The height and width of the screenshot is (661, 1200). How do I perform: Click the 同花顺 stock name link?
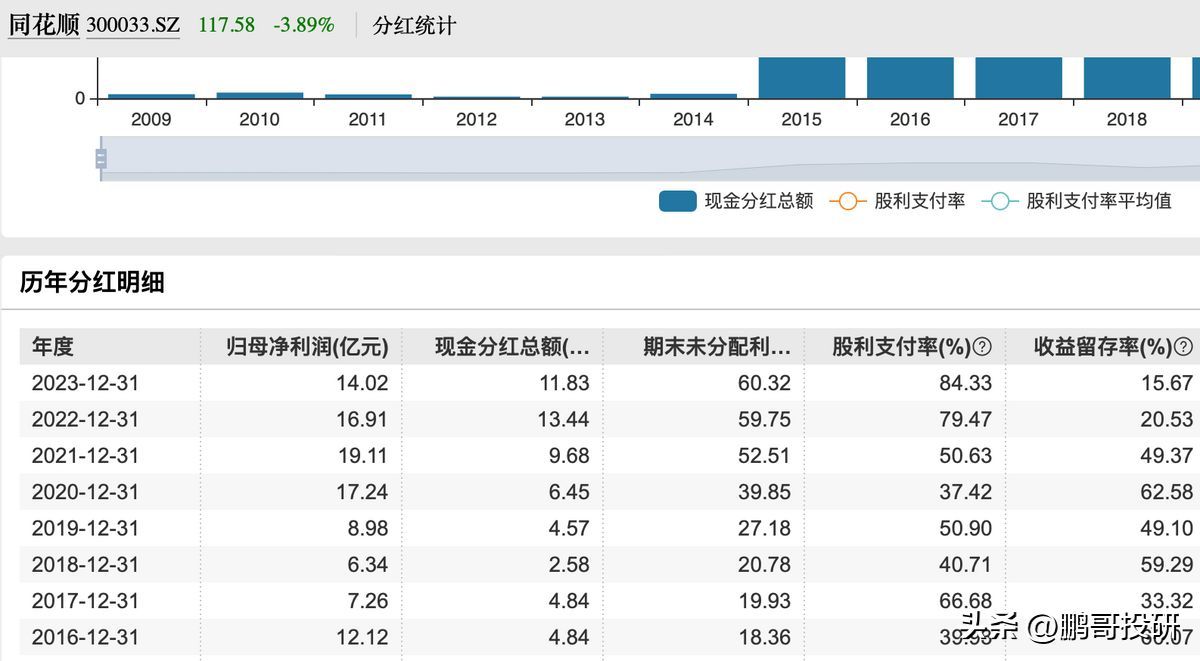[x=43, y=25]
